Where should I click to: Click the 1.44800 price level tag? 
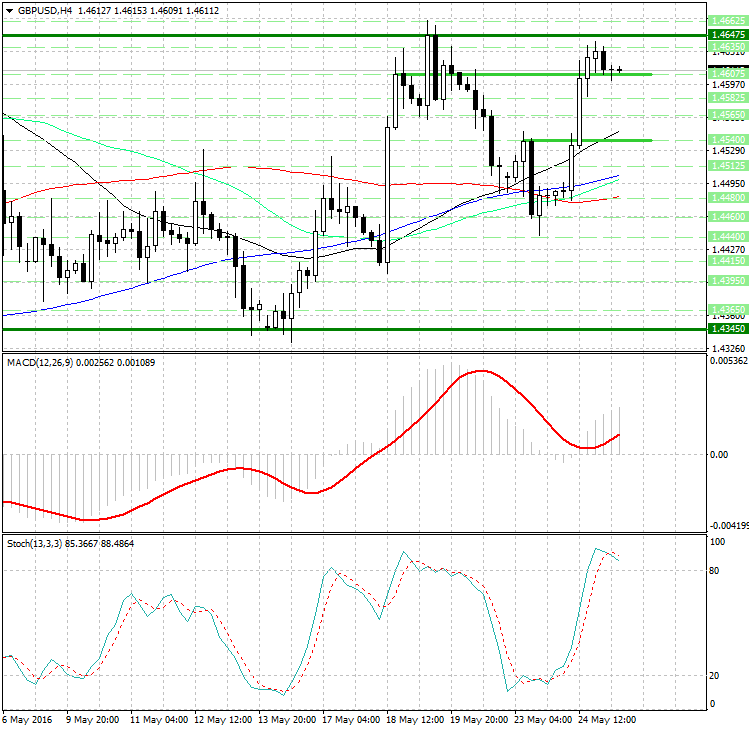tap(725, 198)
